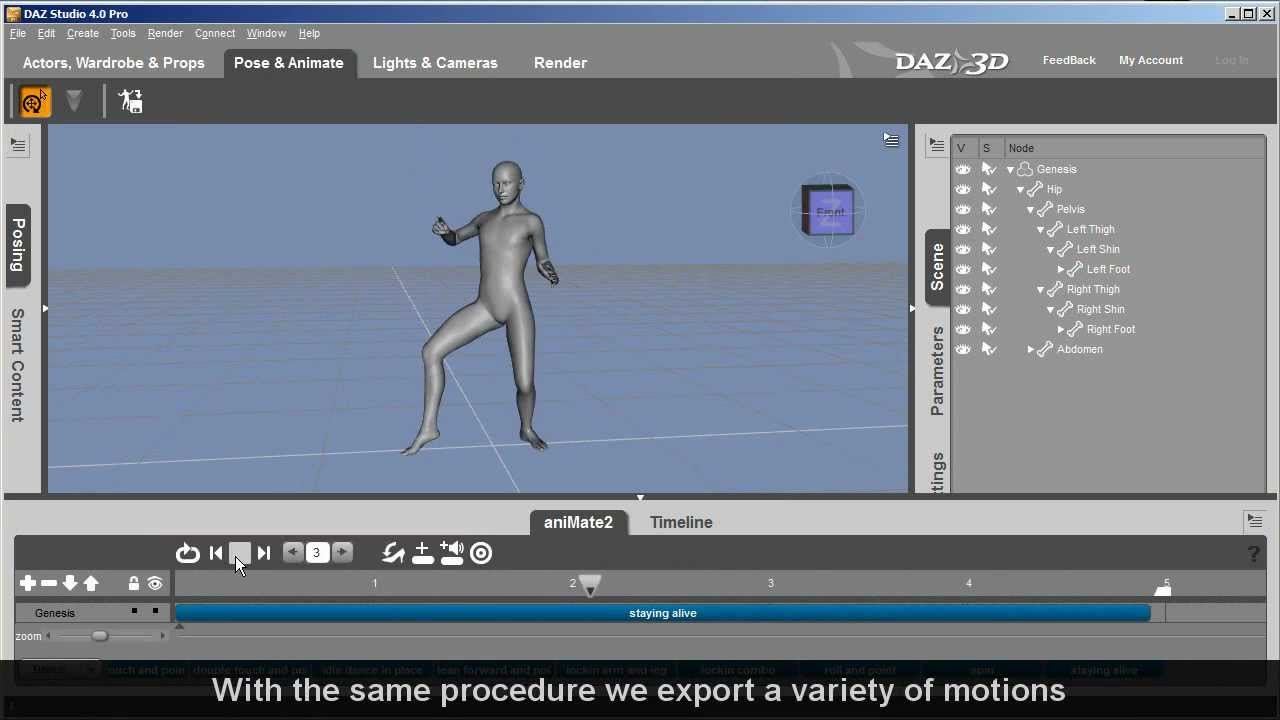The height and width of the screenshot is (720, 1280).
Task: Collapse the Right Thigh tree node
Action: click(1040, 289)
